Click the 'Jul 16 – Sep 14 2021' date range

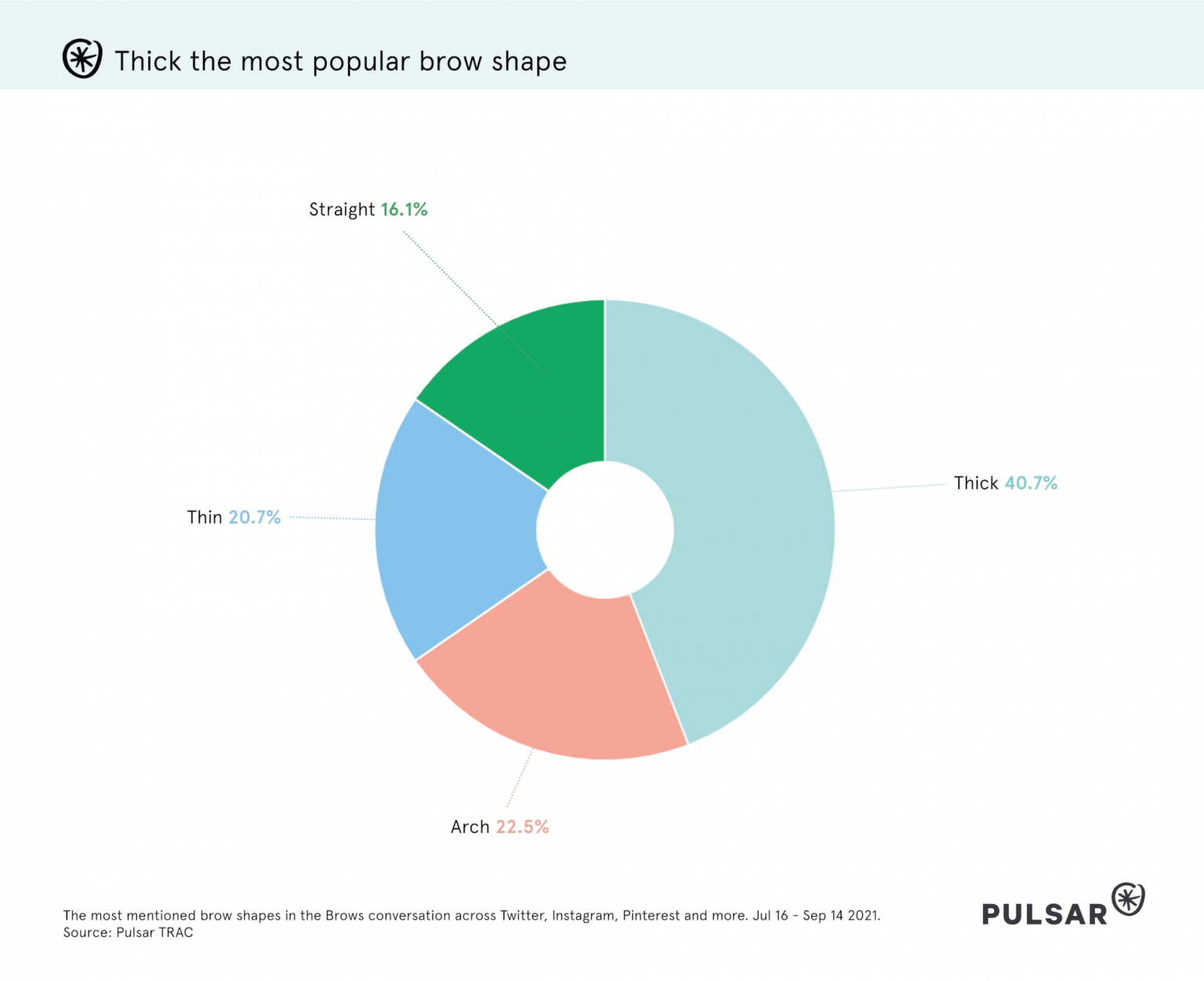click(x=815, y=915)
